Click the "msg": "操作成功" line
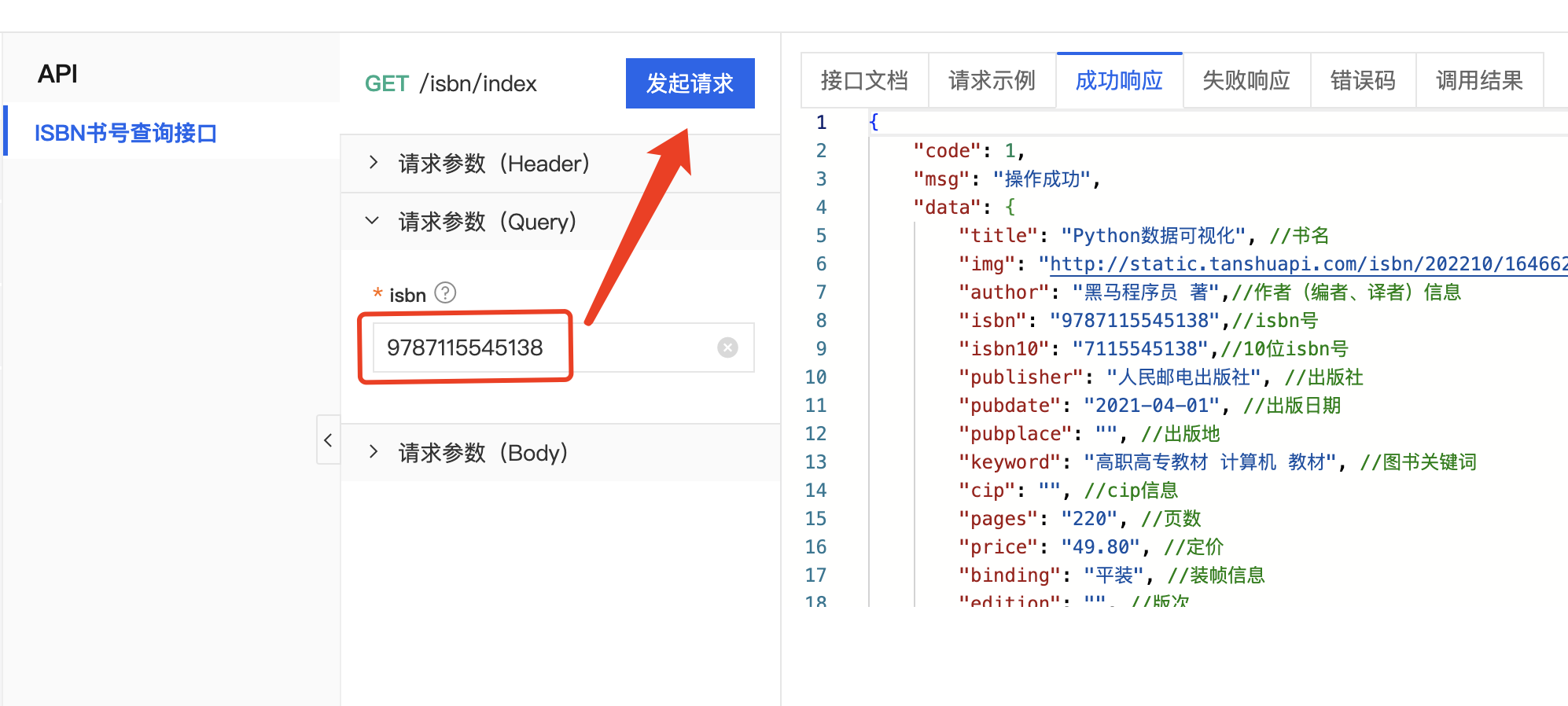The height and width of the screenshot is (706, 1568). click(x=1007, y=179)
